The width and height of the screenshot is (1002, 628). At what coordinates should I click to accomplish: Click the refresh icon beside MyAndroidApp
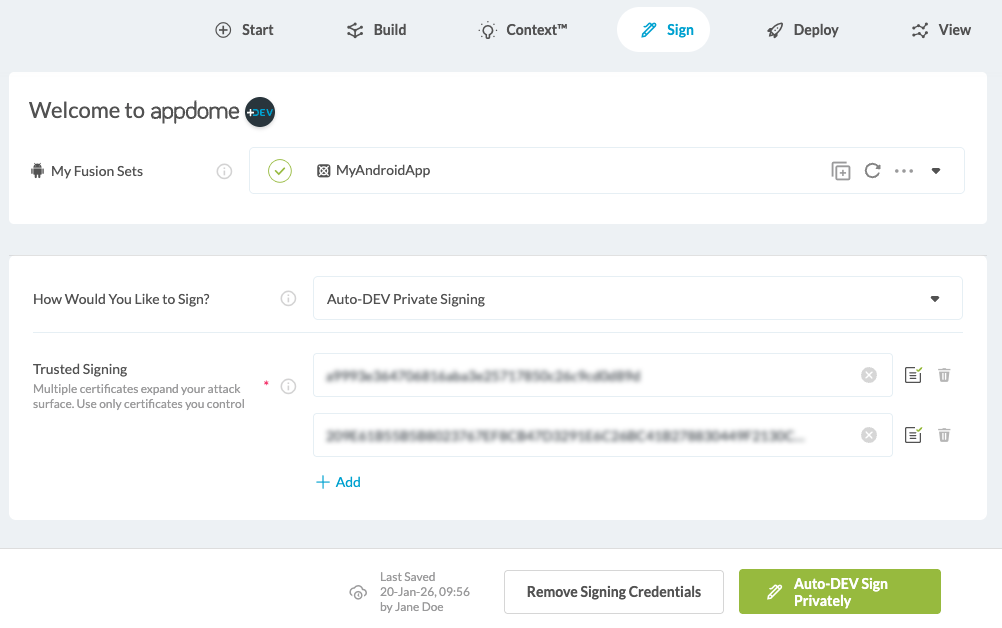tap(872, 171)
